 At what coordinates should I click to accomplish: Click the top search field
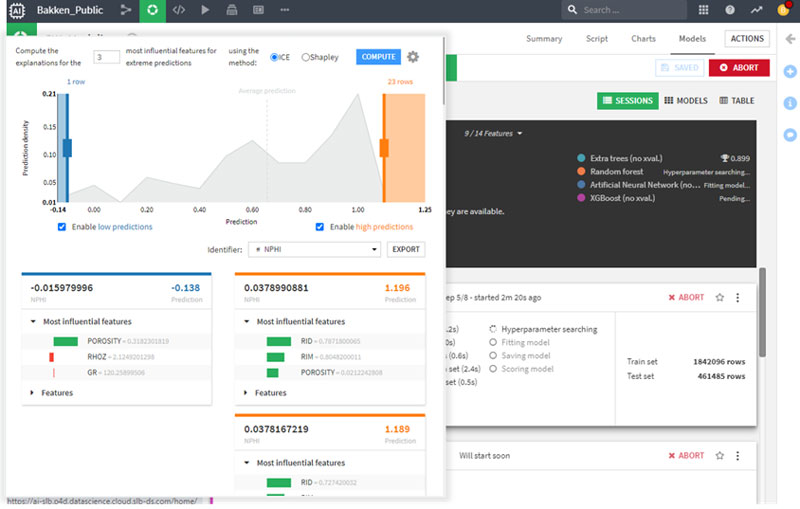(623, 10)
